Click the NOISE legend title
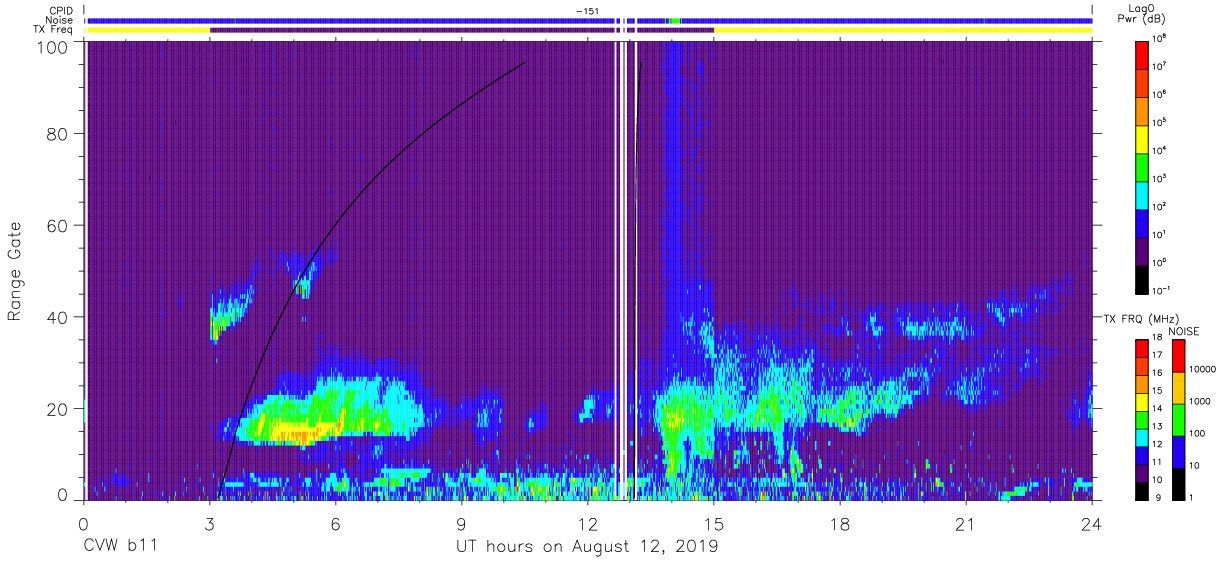 tap(1185, 330)
